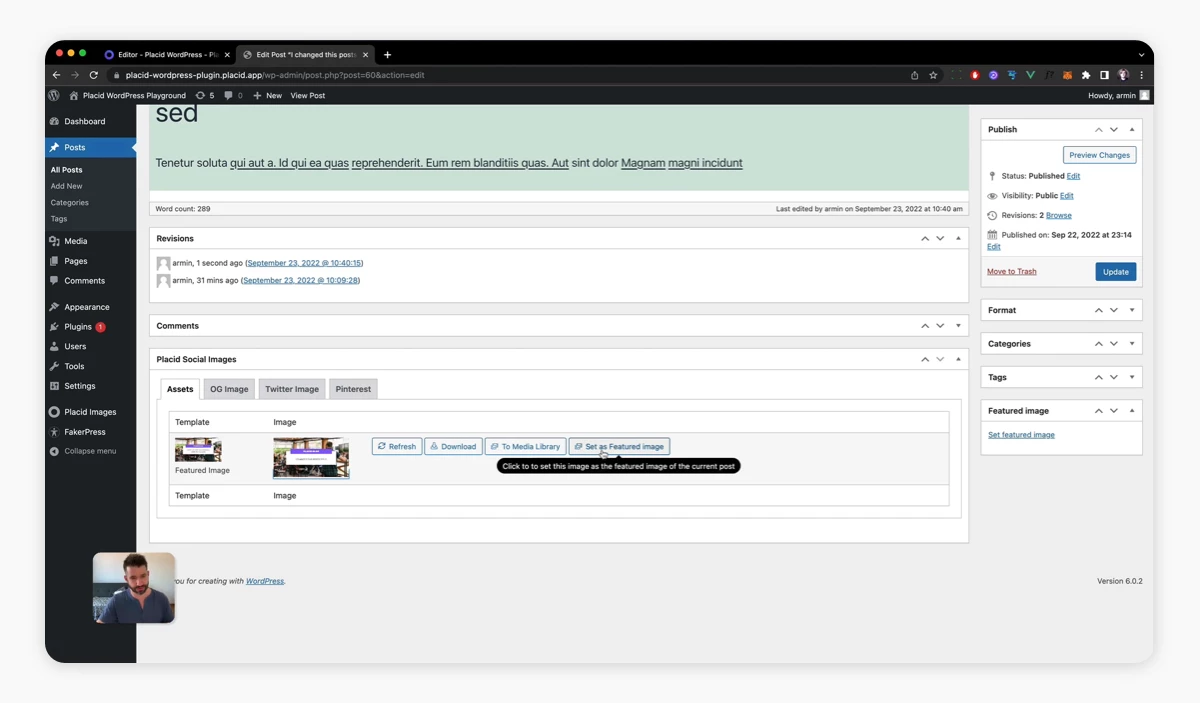The height and width of the screenshot is (703, 1200).
Task: Click the generated Featured Image preview thumbnail
Action: pos(311,458)
